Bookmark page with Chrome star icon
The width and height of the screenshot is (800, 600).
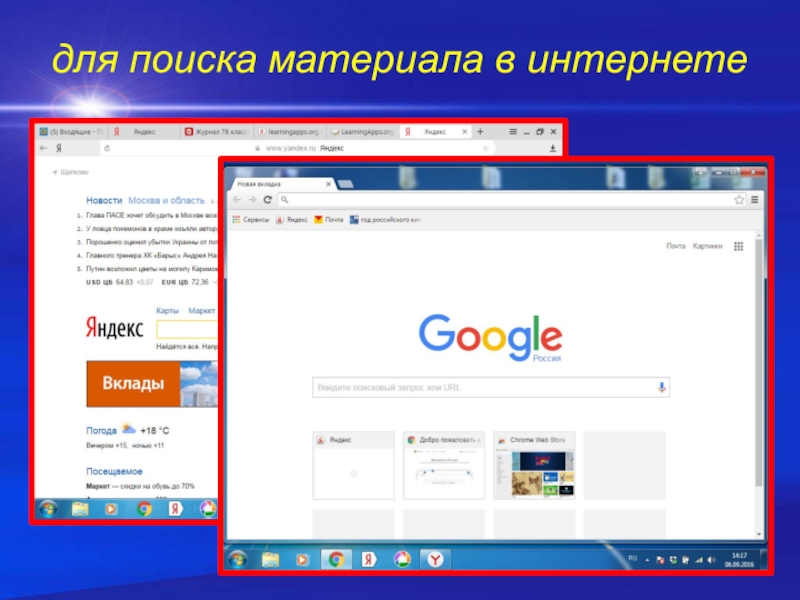739,200
